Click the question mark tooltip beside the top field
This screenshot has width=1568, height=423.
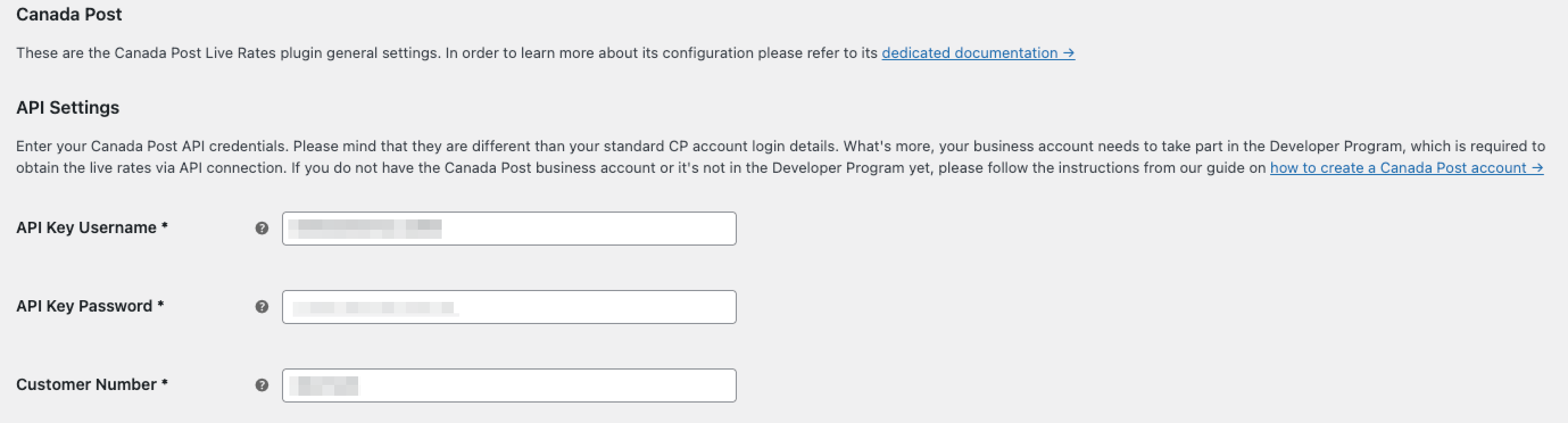262,229
